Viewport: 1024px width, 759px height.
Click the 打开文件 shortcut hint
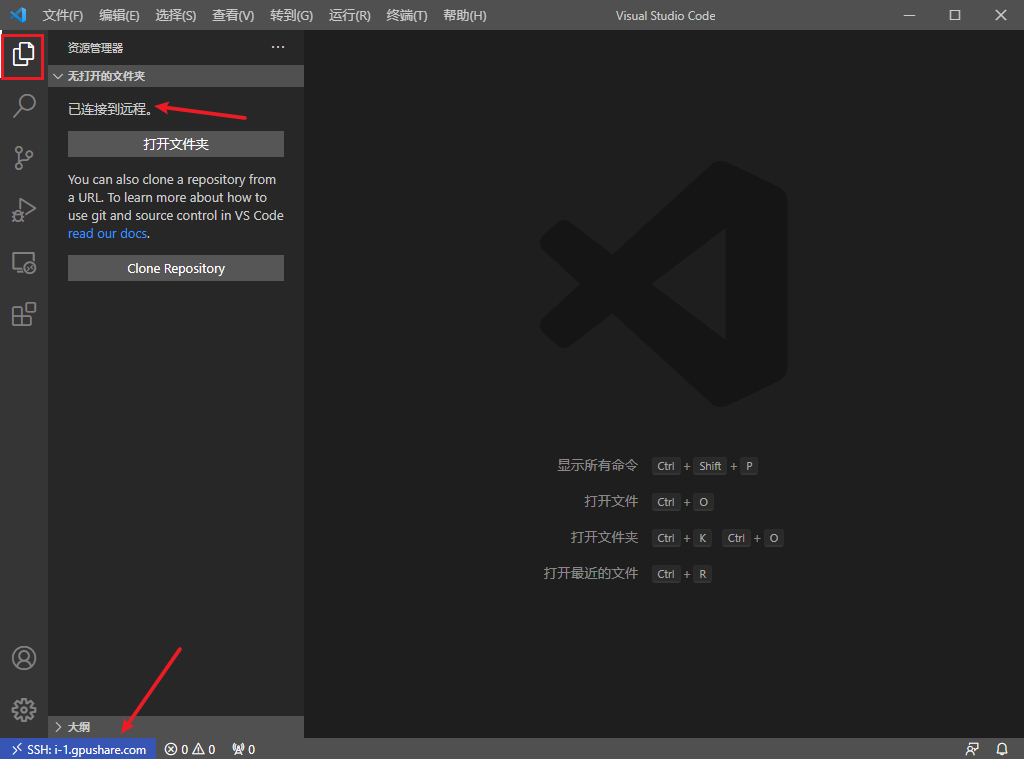click(611, 502)
